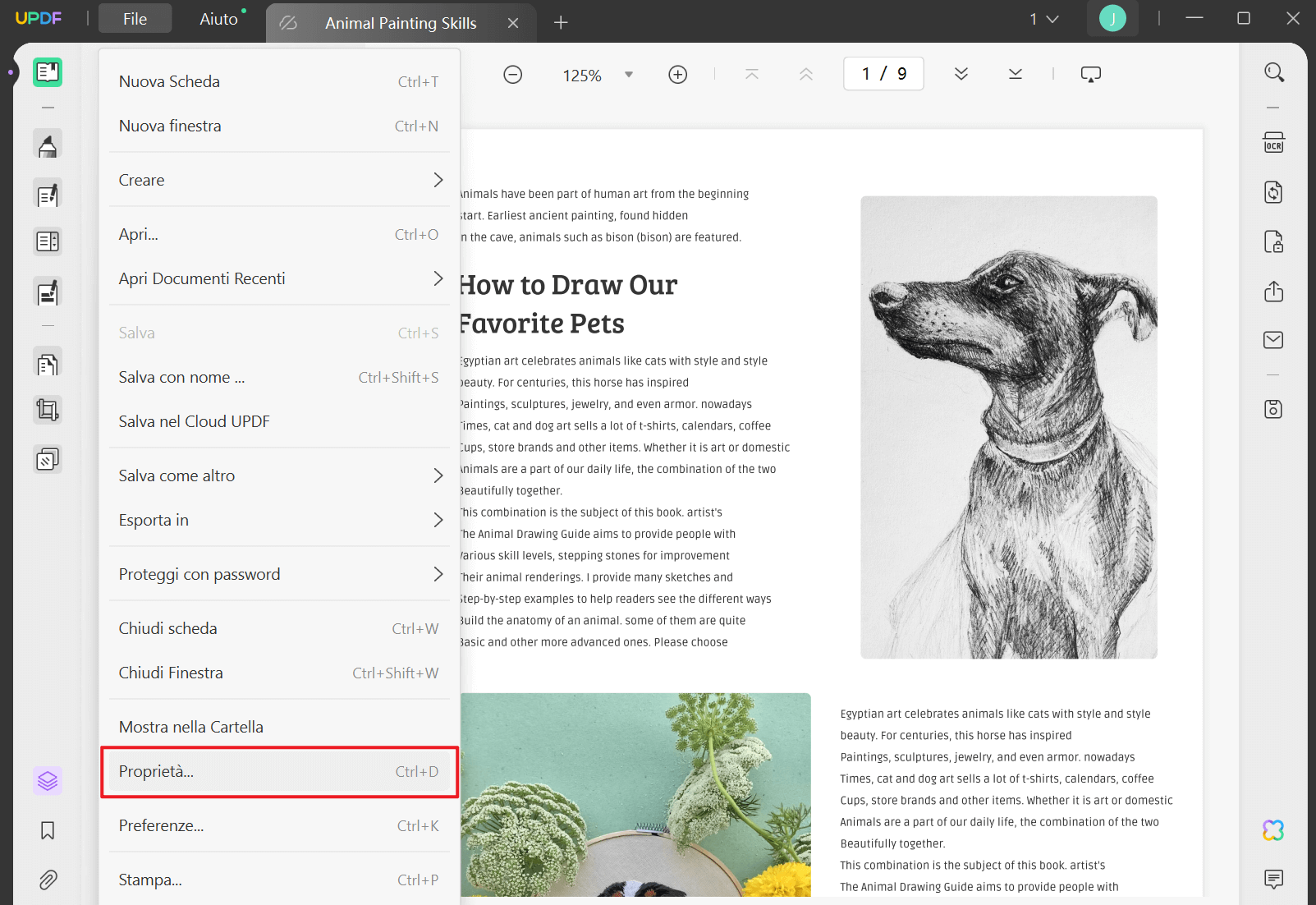Click the UPDF logo

[39, 18]
